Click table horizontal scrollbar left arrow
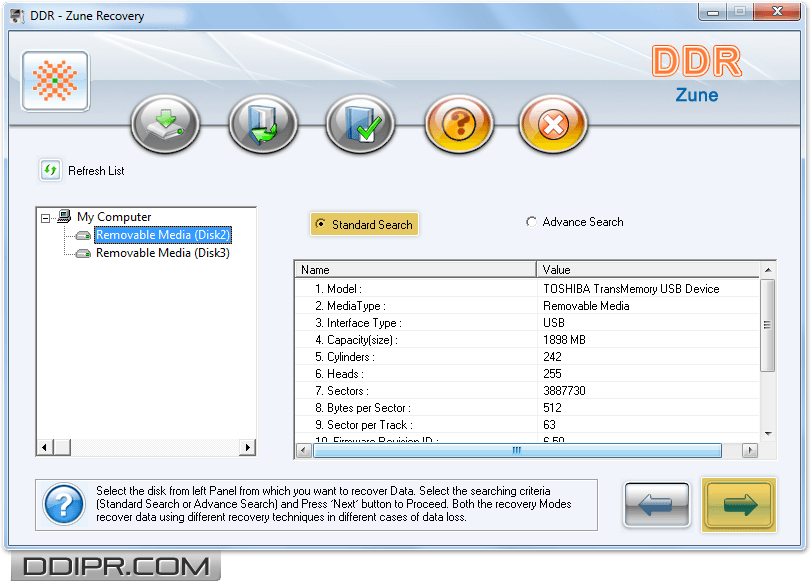The height and width of the screenshot is (581, 811). click(x=304, y=450)
